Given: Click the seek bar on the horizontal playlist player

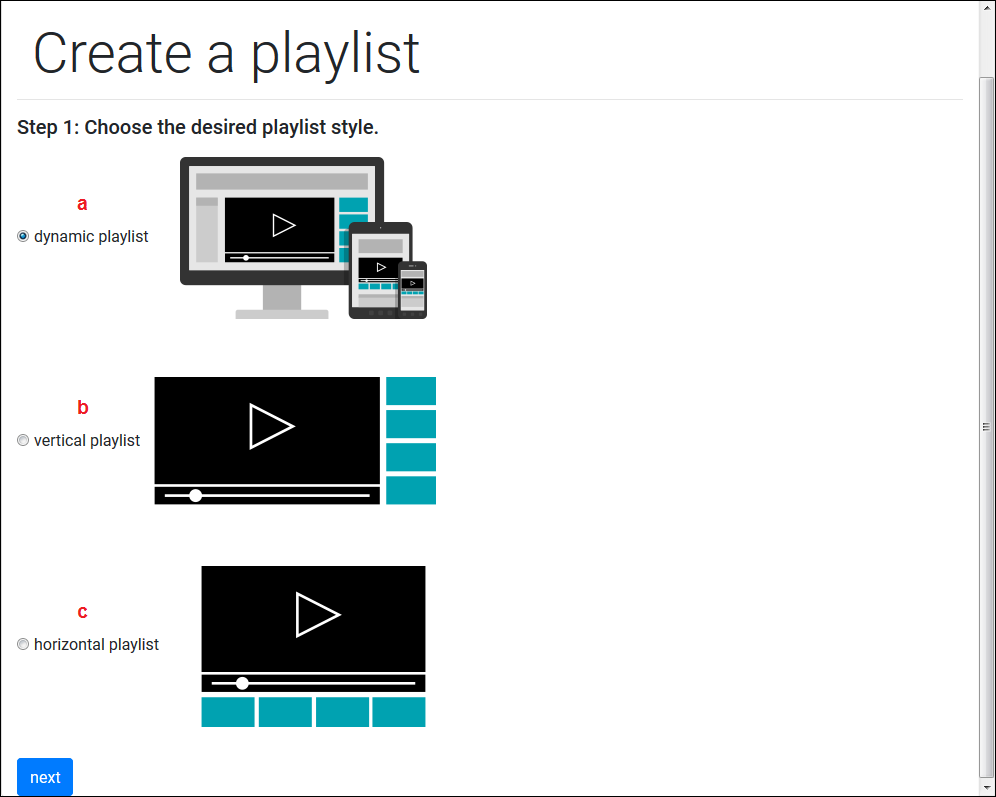Looking at the screenshot, I should 313,683.
